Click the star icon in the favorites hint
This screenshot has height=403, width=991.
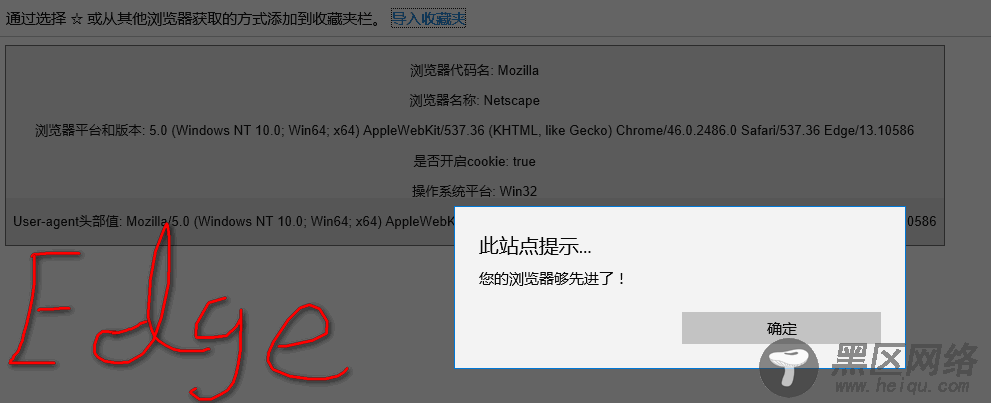click(x=77, y=20)
